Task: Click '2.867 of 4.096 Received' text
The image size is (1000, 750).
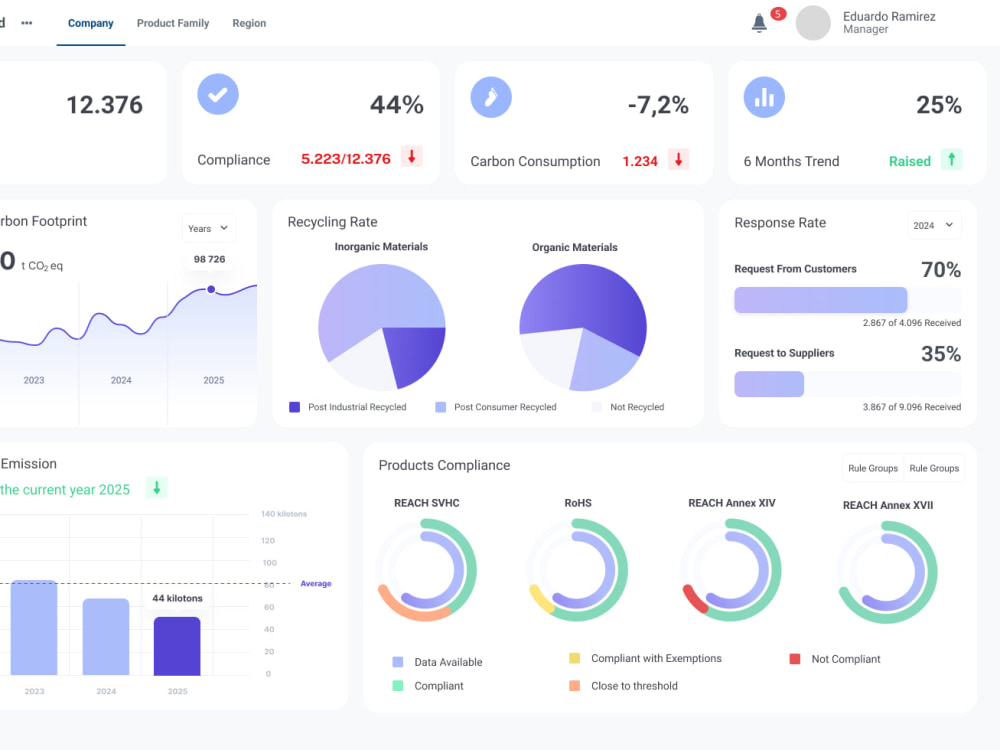Action: point(911,323)
